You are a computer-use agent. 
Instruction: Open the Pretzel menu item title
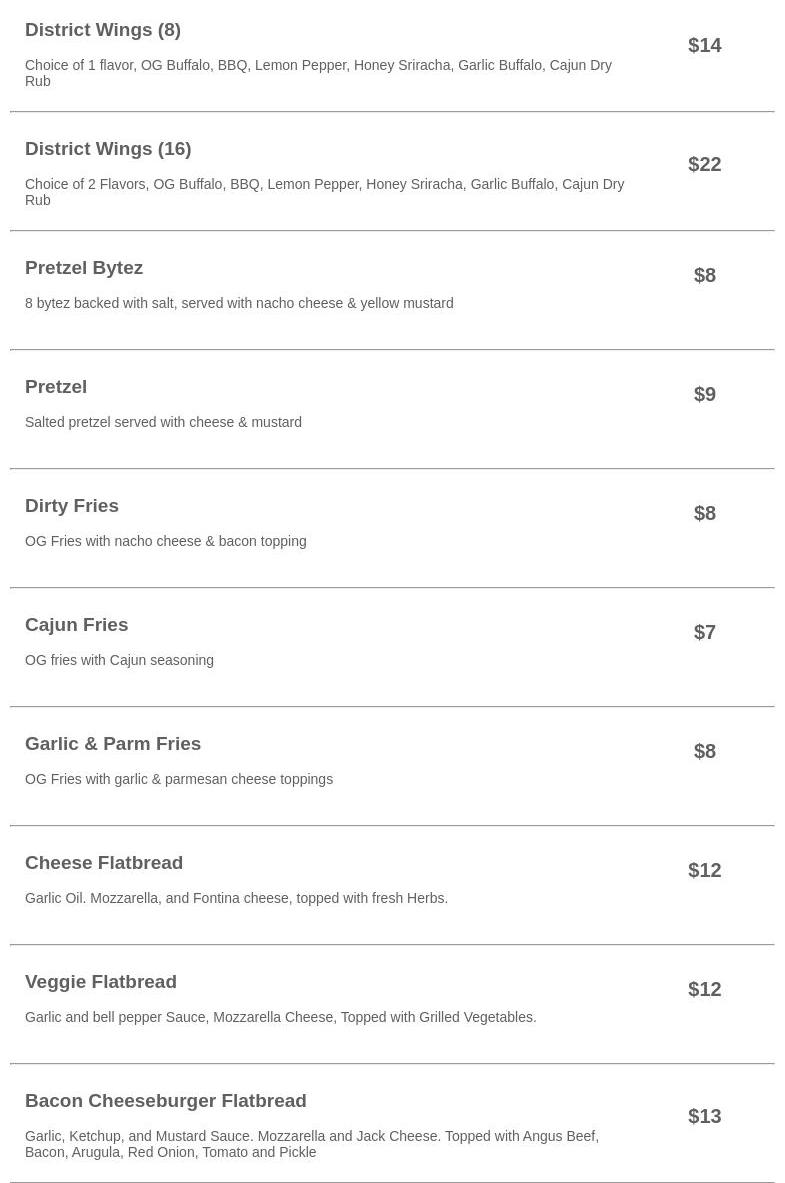56,387
